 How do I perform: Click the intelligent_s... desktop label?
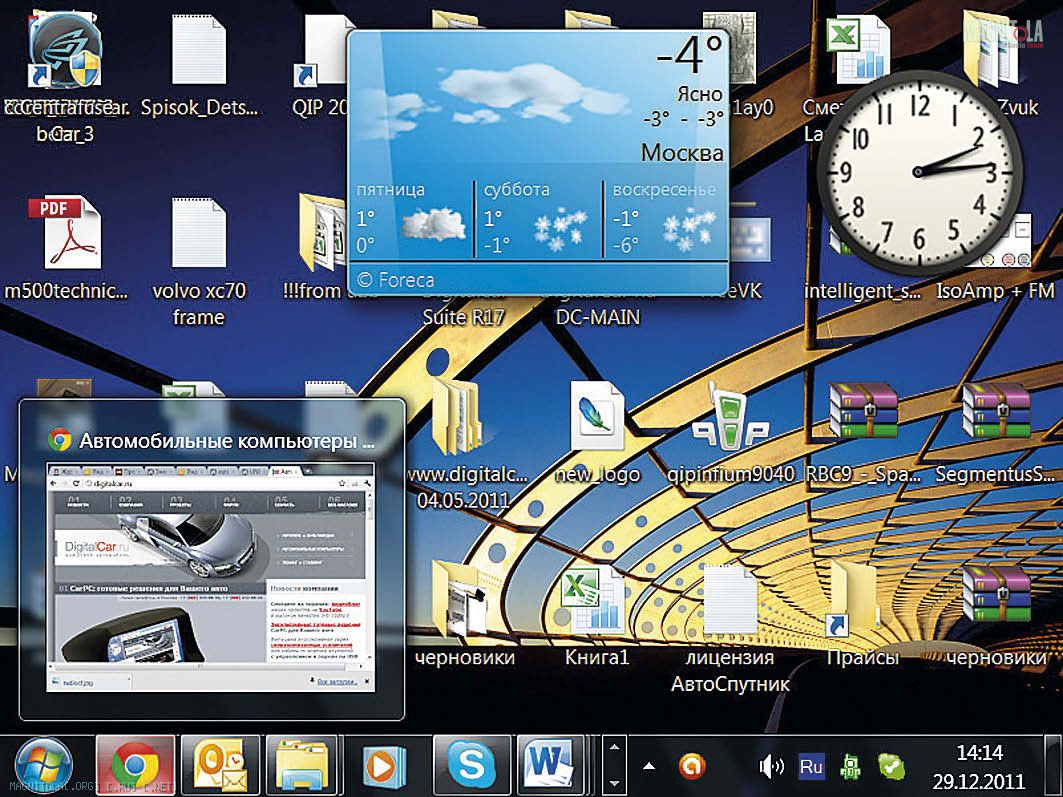click(862, 291)
